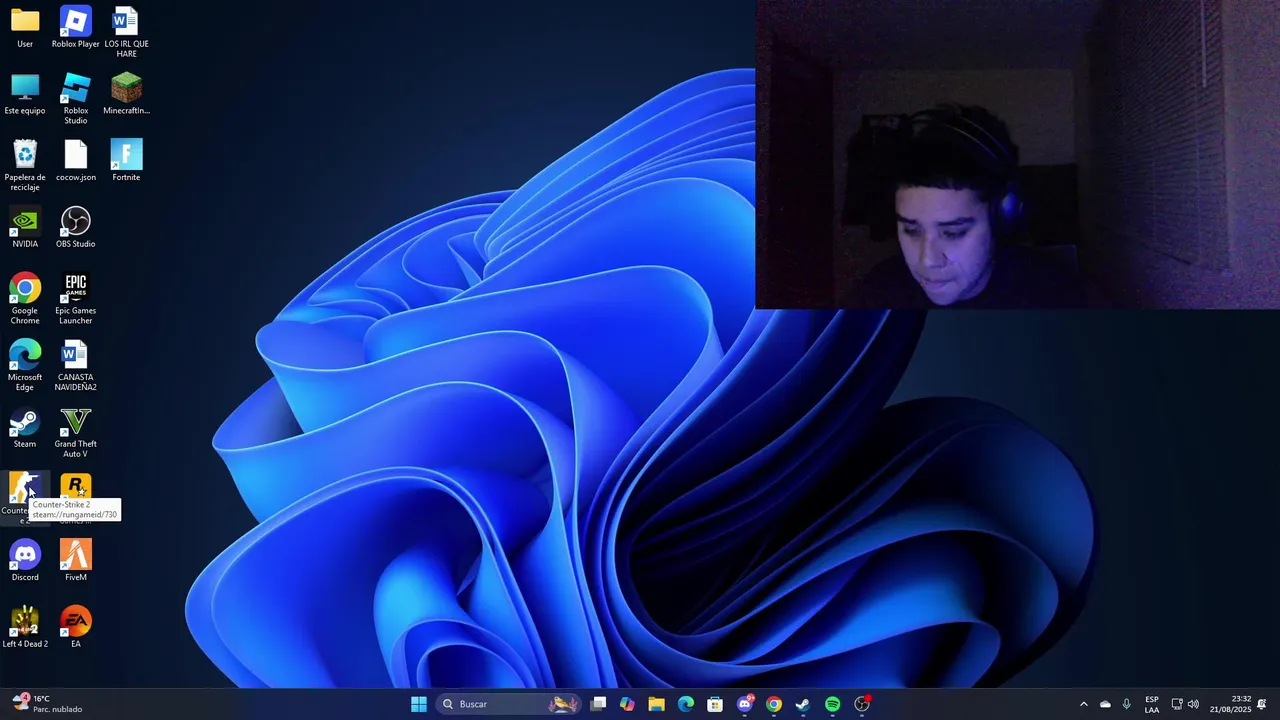
Task: Select the Este equipo desktop icon
Action: [x=25, y=95]
